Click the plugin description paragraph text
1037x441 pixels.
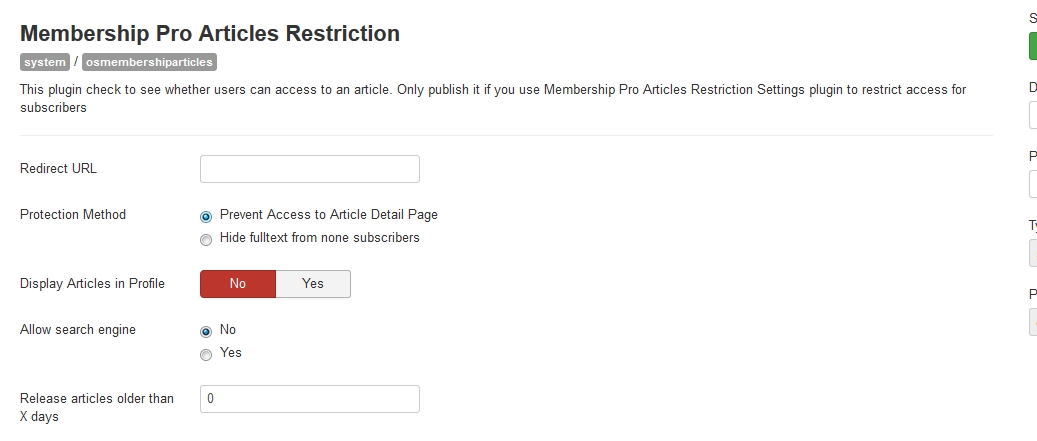493,99
